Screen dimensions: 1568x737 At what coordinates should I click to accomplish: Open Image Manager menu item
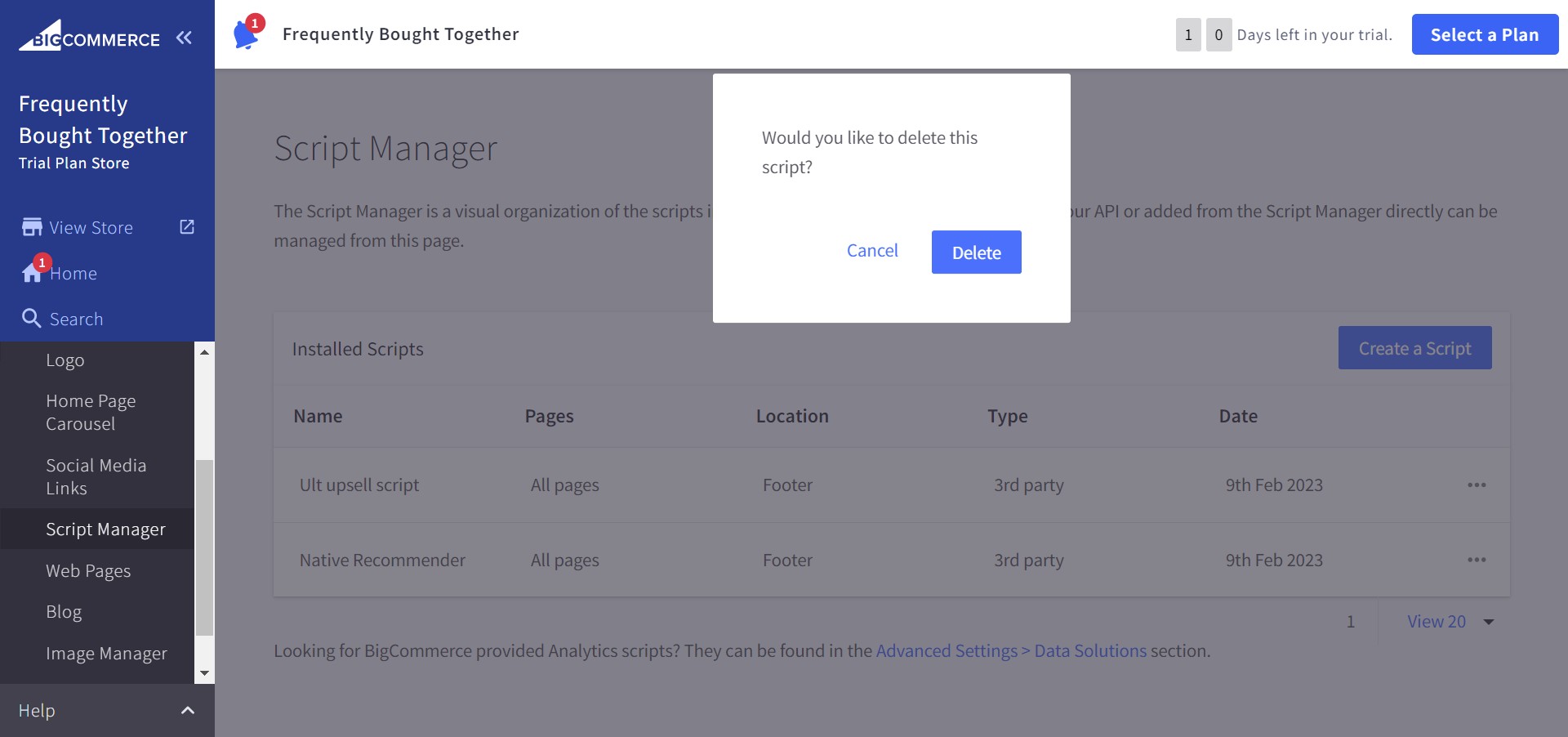106,654
